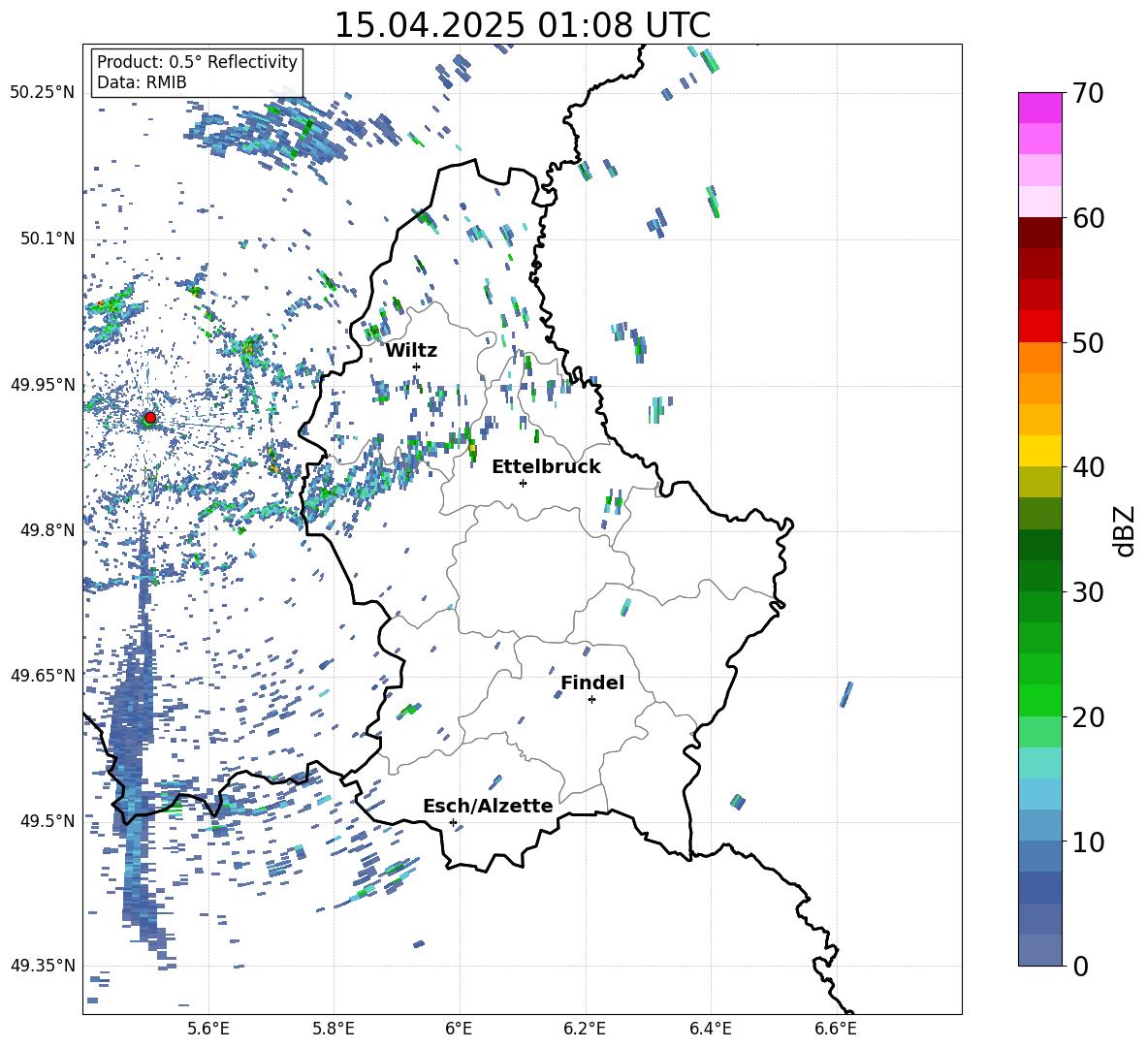
Task: Click the Ettelbruck location cross marker
Action: tap(523, 483)
